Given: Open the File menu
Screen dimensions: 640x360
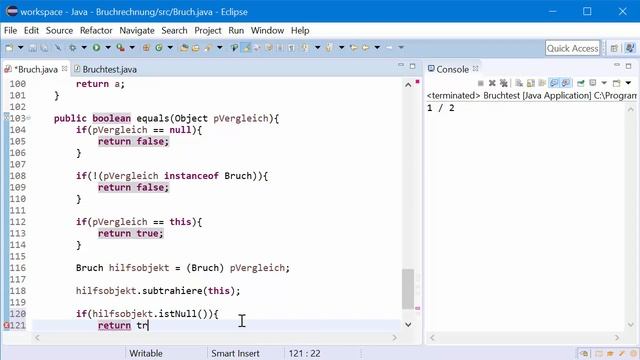Looking at the screenshot, I should pyautogui.click(x=10, y=31).
